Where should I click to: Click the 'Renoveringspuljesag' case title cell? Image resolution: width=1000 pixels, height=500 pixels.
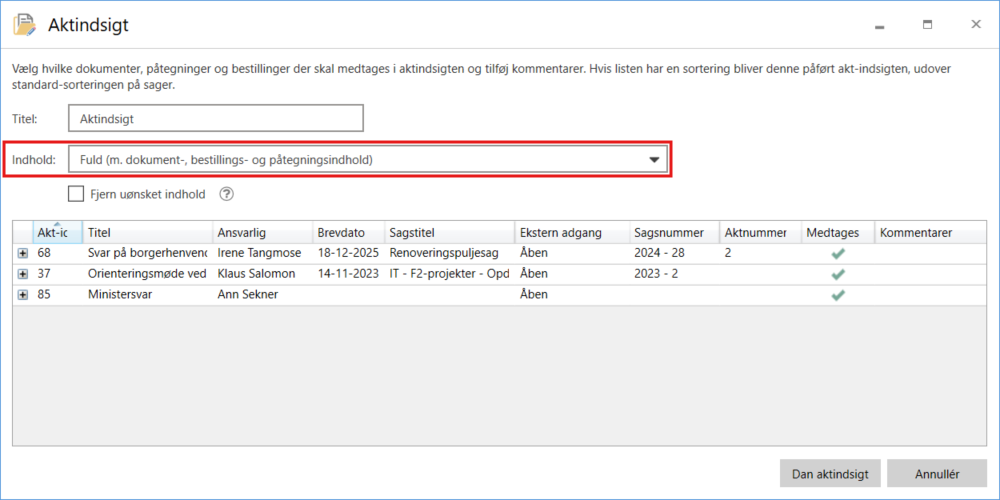point(450,253)
